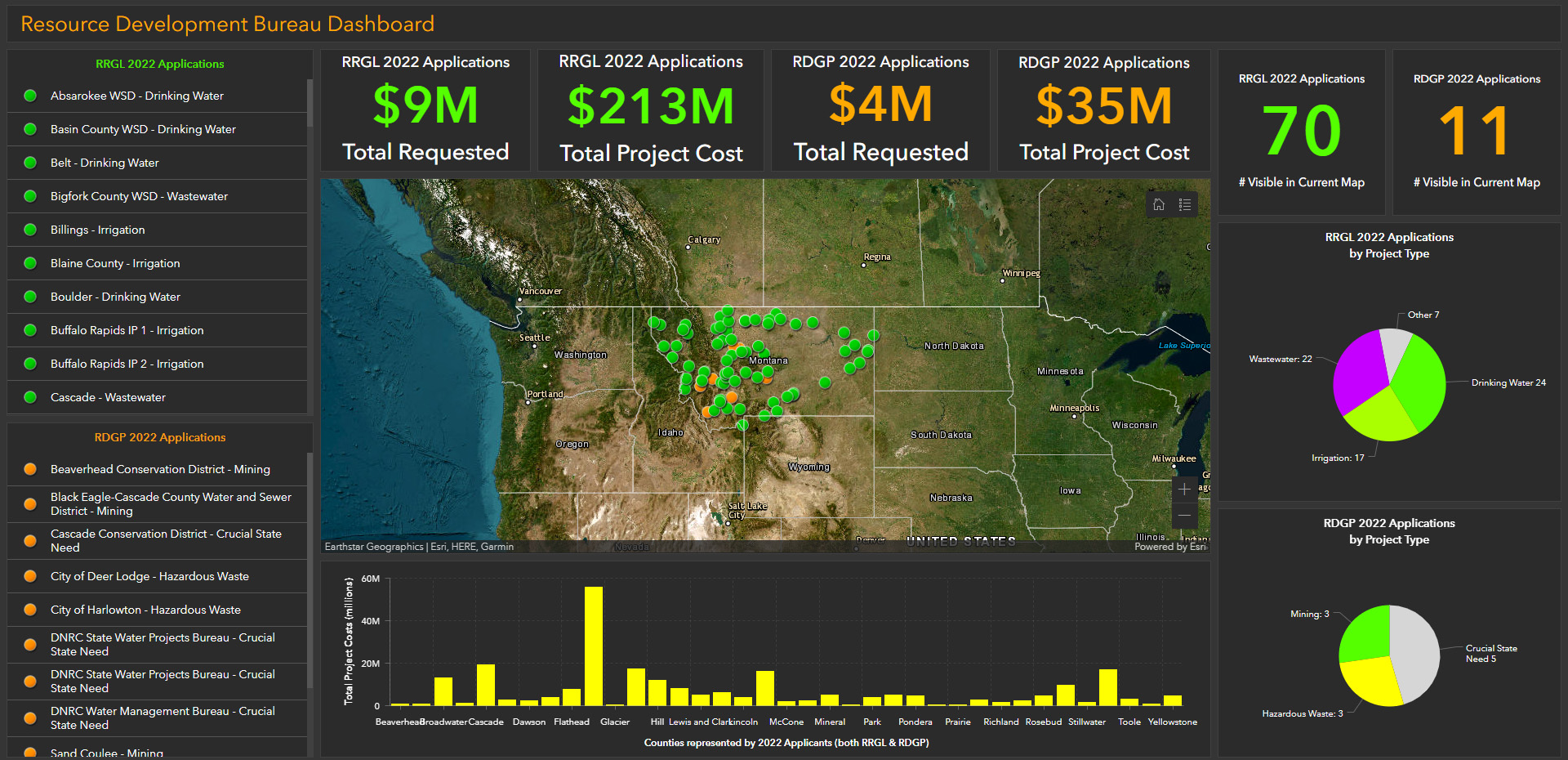Click the Esri, HERE, Garmin attribution text

click(x=471, y=547)
